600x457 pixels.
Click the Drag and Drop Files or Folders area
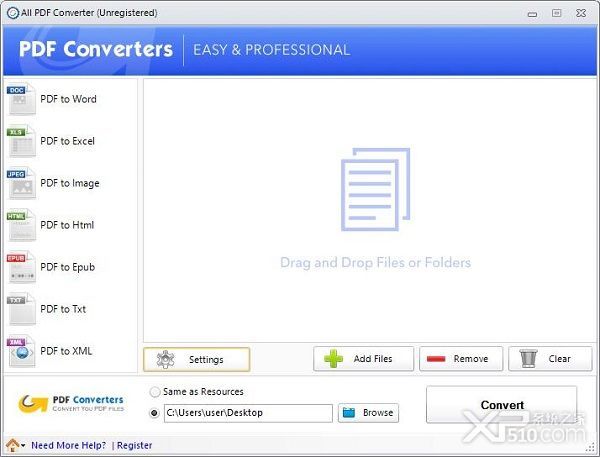tap(370, 211)
